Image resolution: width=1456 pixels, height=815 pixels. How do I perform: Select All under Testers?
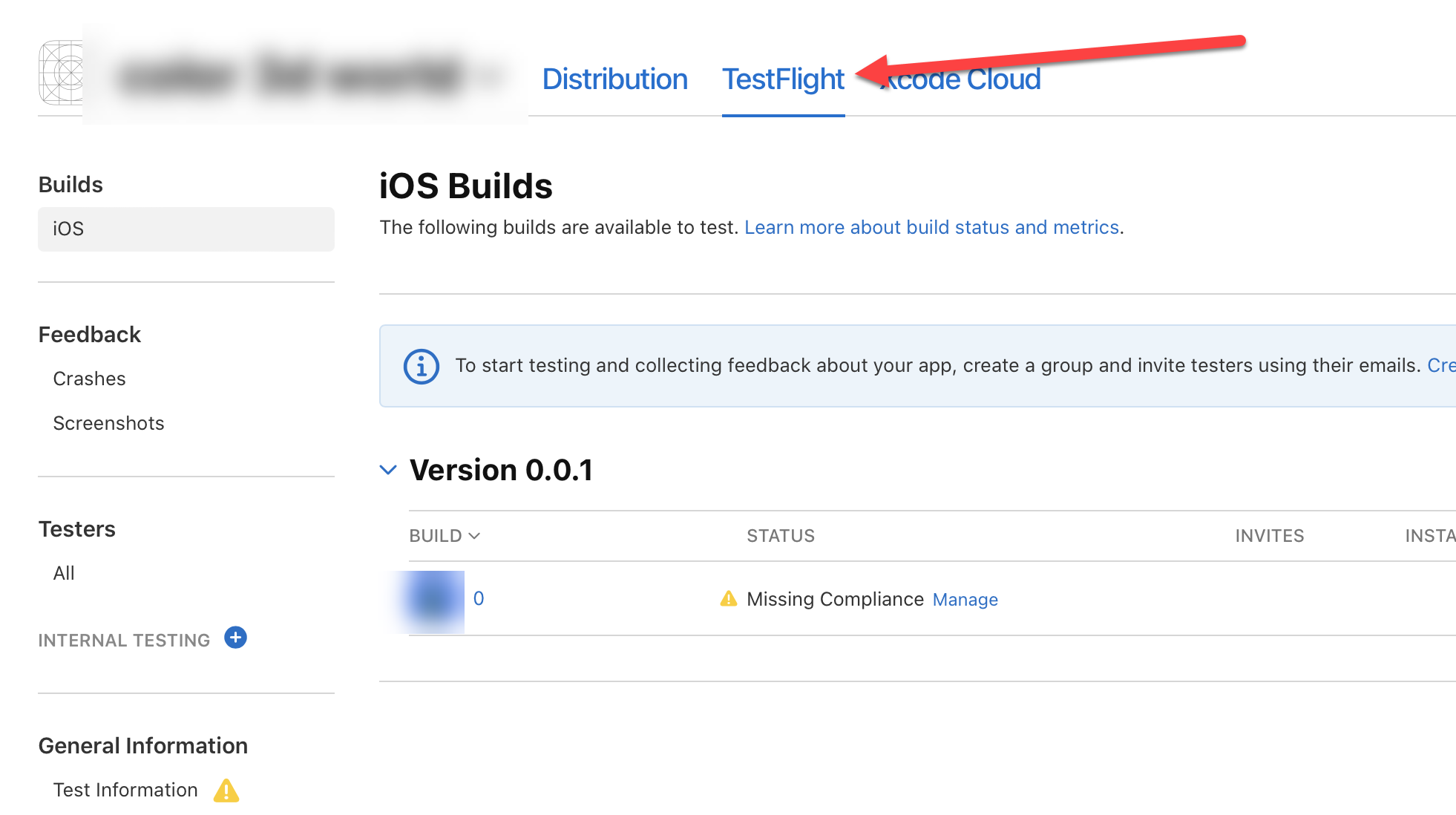(64, 573)
